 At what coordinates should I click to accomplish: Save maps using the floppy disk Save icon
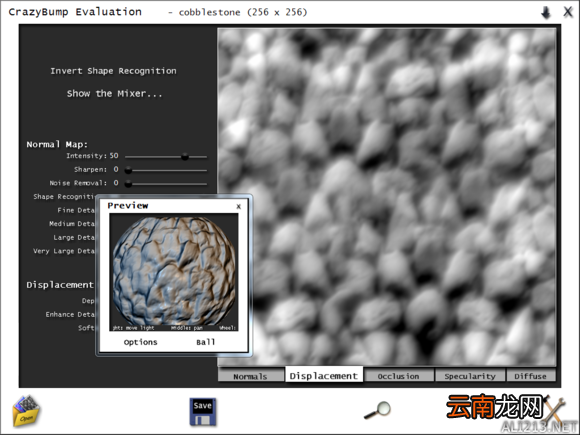coord(203,412)
